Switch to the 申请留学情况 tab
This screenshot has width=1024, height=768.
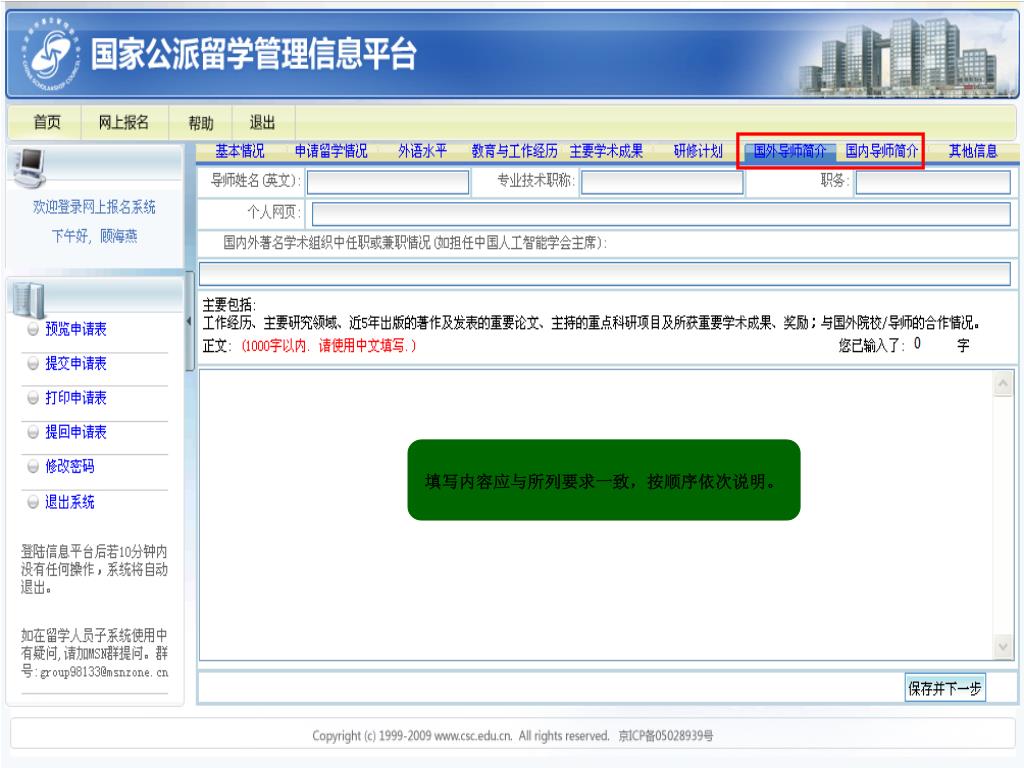[x=331, y=152]
